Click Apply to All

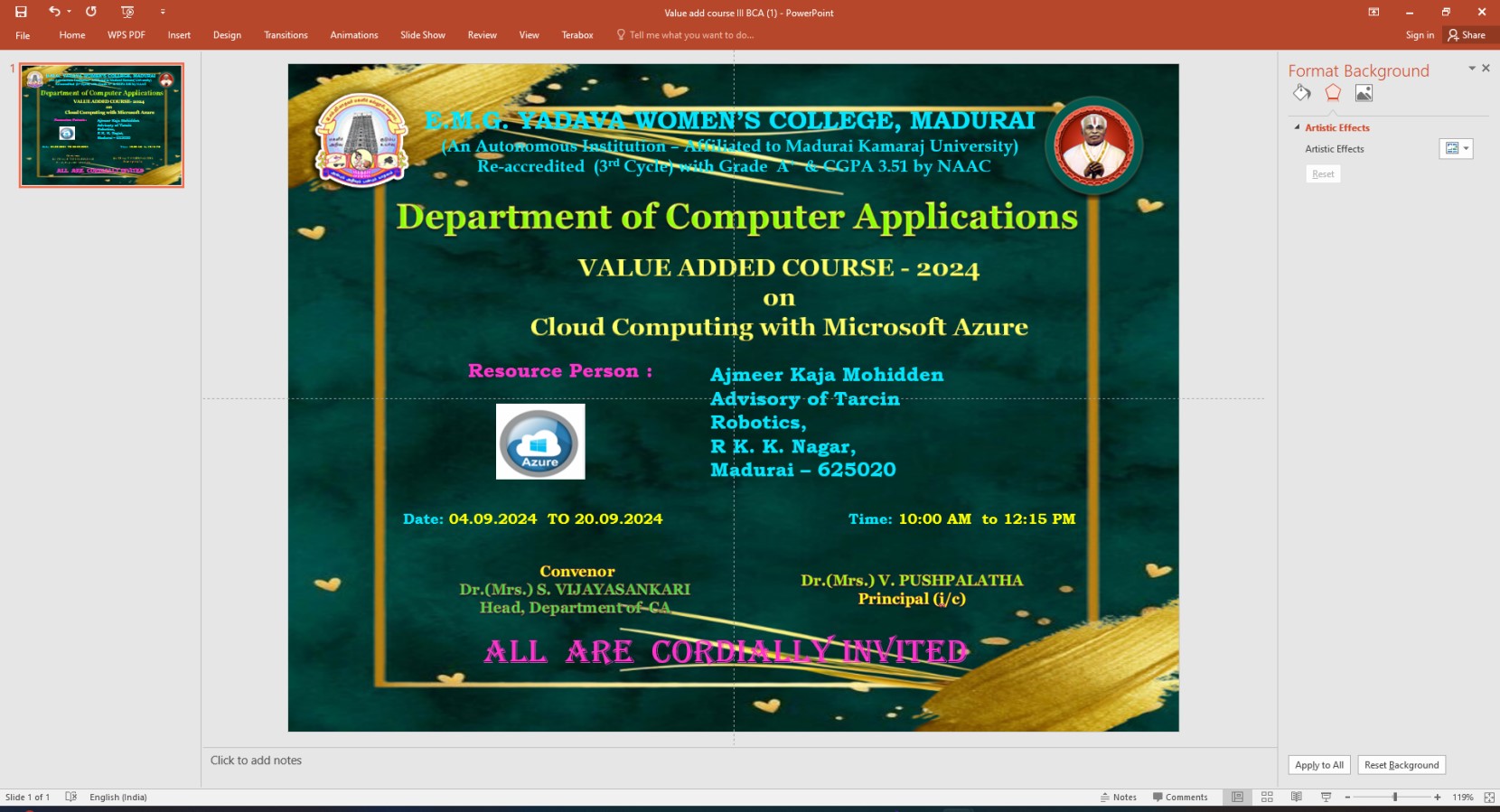coord(1319,765)
